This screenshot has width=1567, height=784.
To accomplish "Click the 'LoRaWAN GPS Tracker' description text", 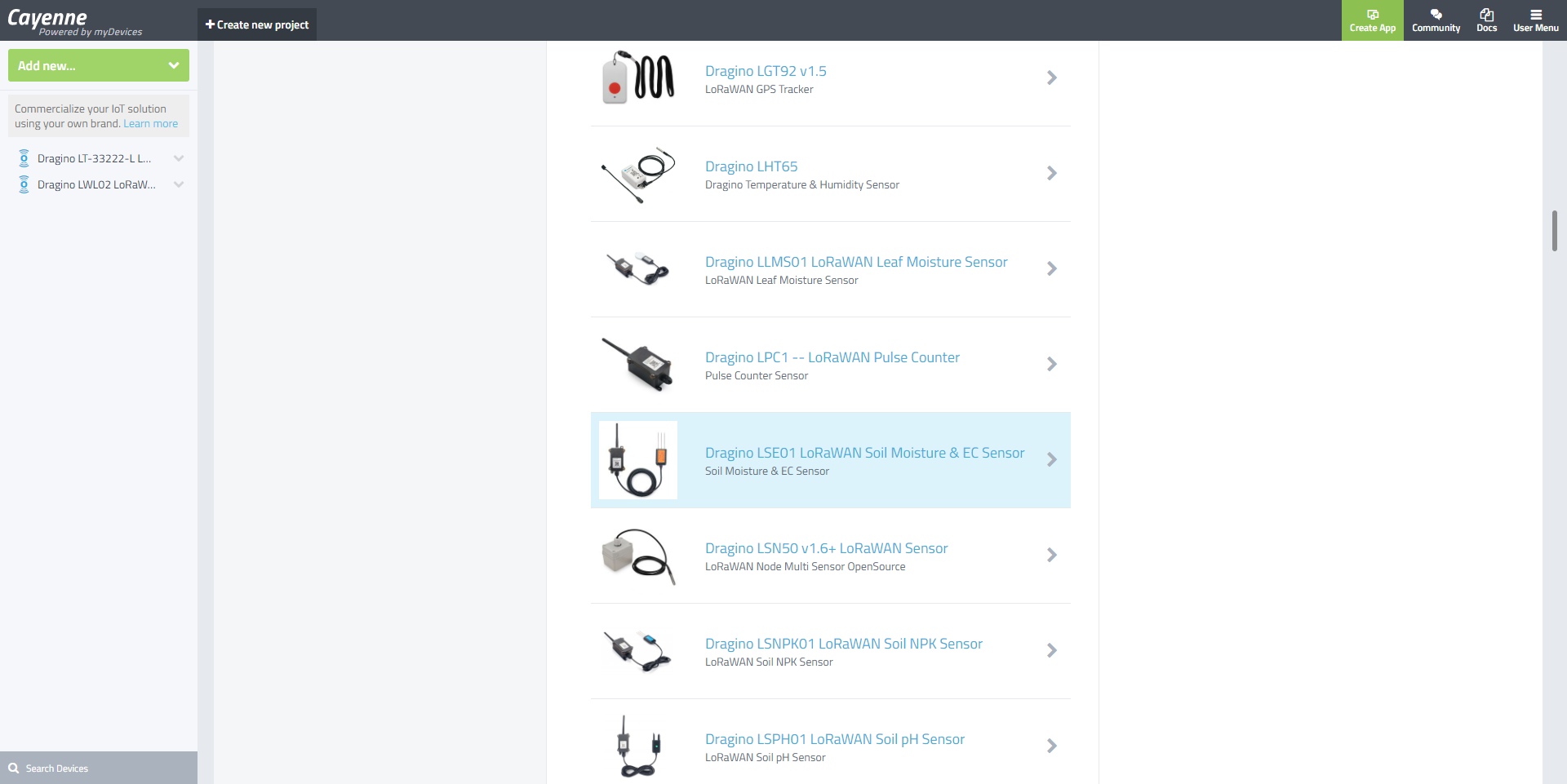I will [x=759, y=90].
